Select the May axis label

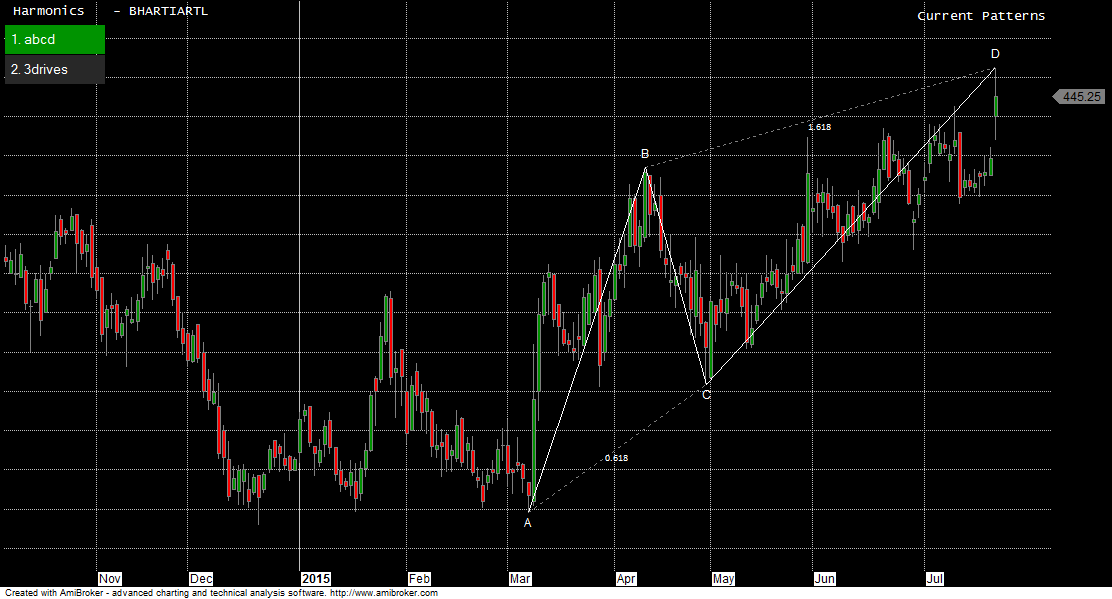[723, 578]
